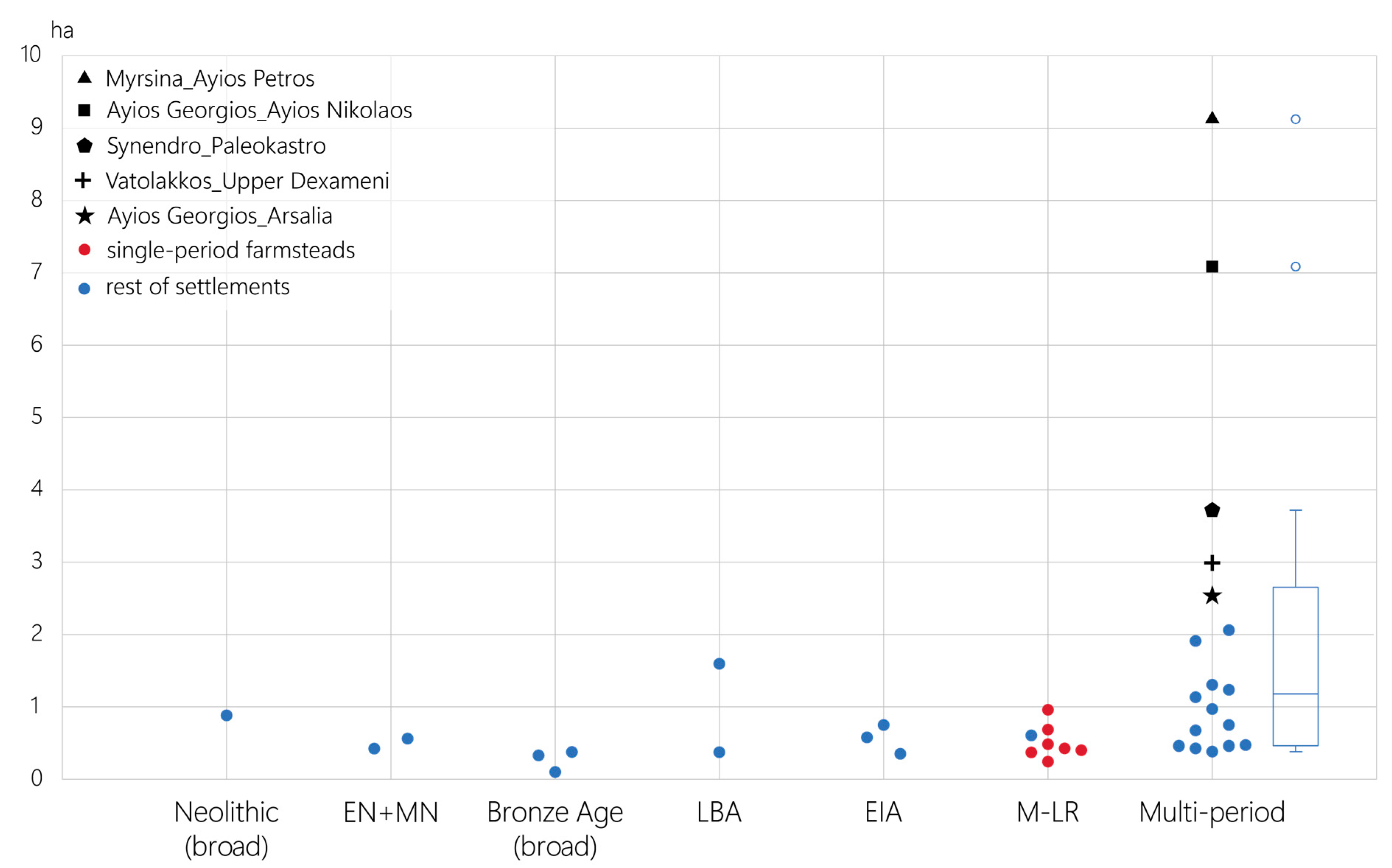
Task: Click the red single-period farmsteads legend dot
Action: pos(84,250)
